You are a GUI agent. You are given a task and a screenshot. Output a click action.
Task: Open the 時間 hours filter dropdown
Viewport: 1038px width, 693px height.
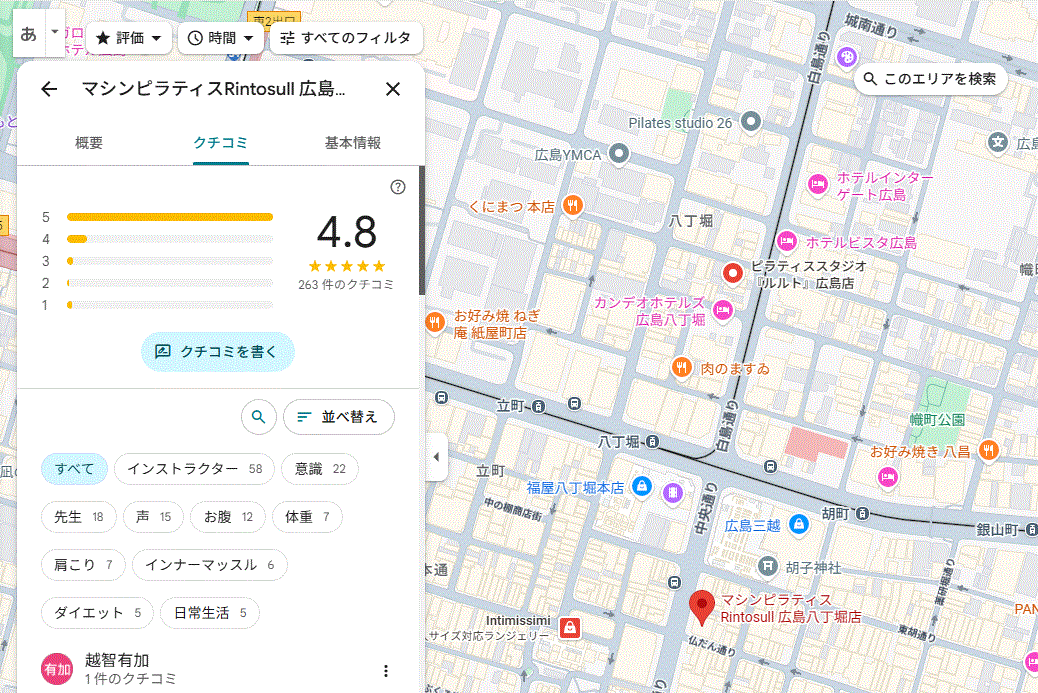(x=221, y=38)
